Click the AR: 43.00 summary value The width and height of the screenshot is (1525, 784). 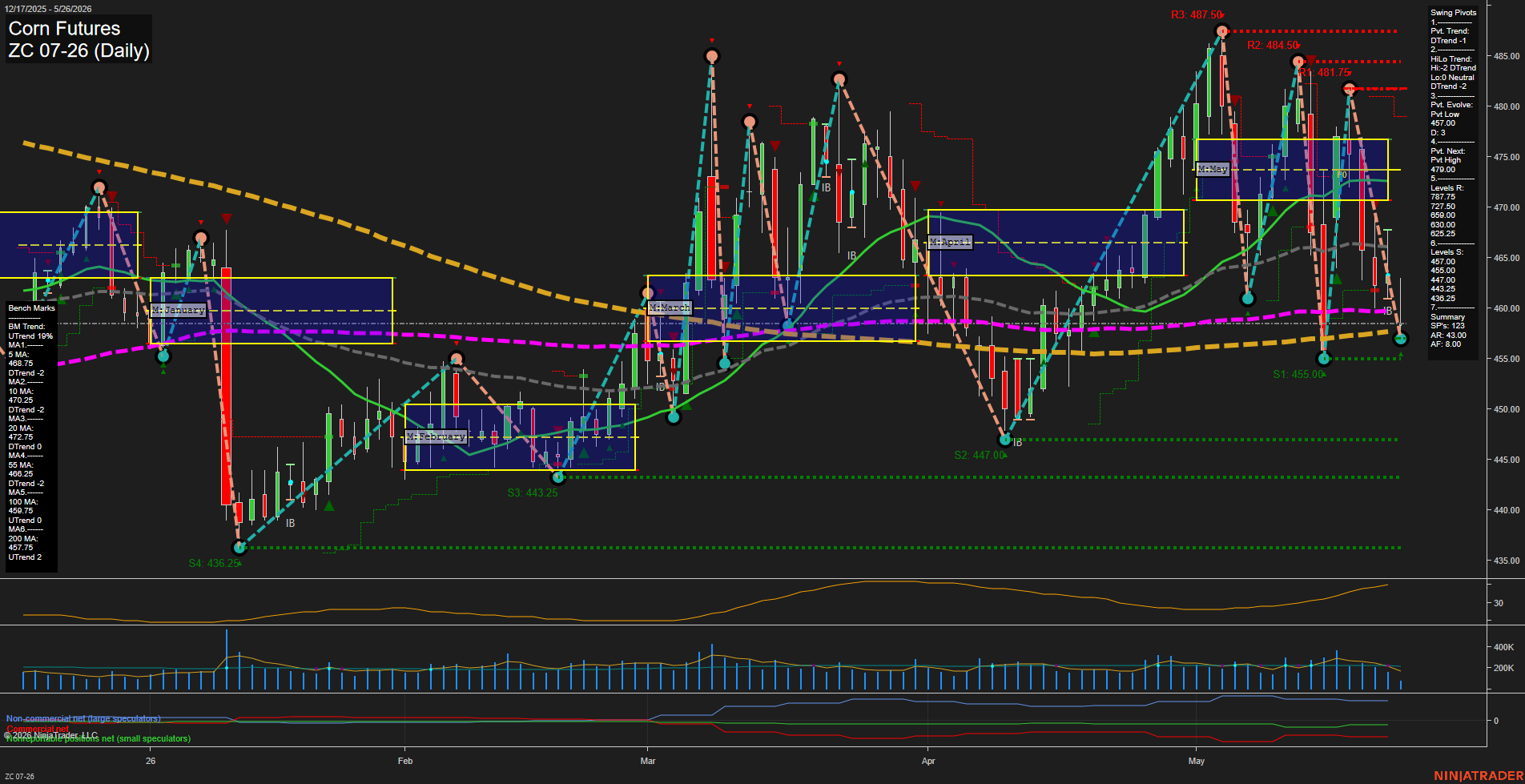[x=1449, y=336]
